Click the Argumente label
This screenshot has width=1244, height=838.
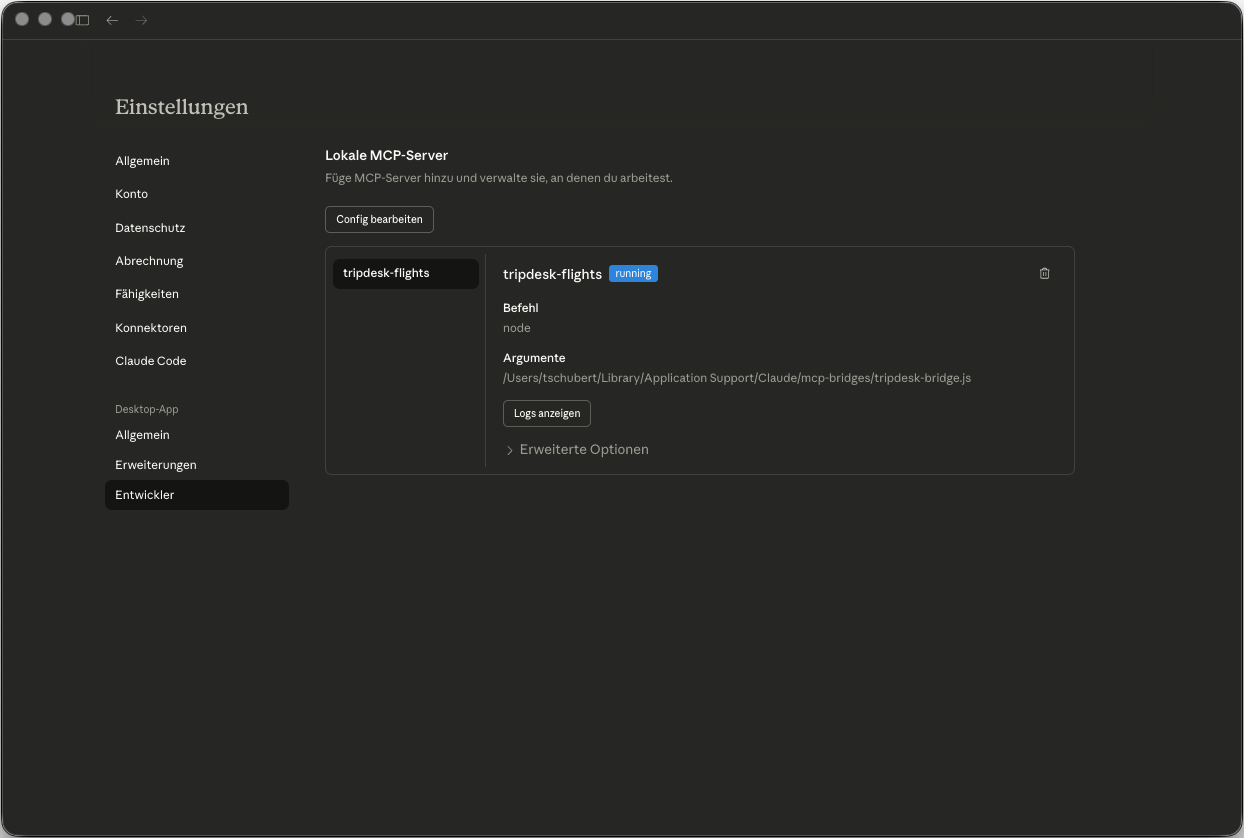tap(534, 358)
